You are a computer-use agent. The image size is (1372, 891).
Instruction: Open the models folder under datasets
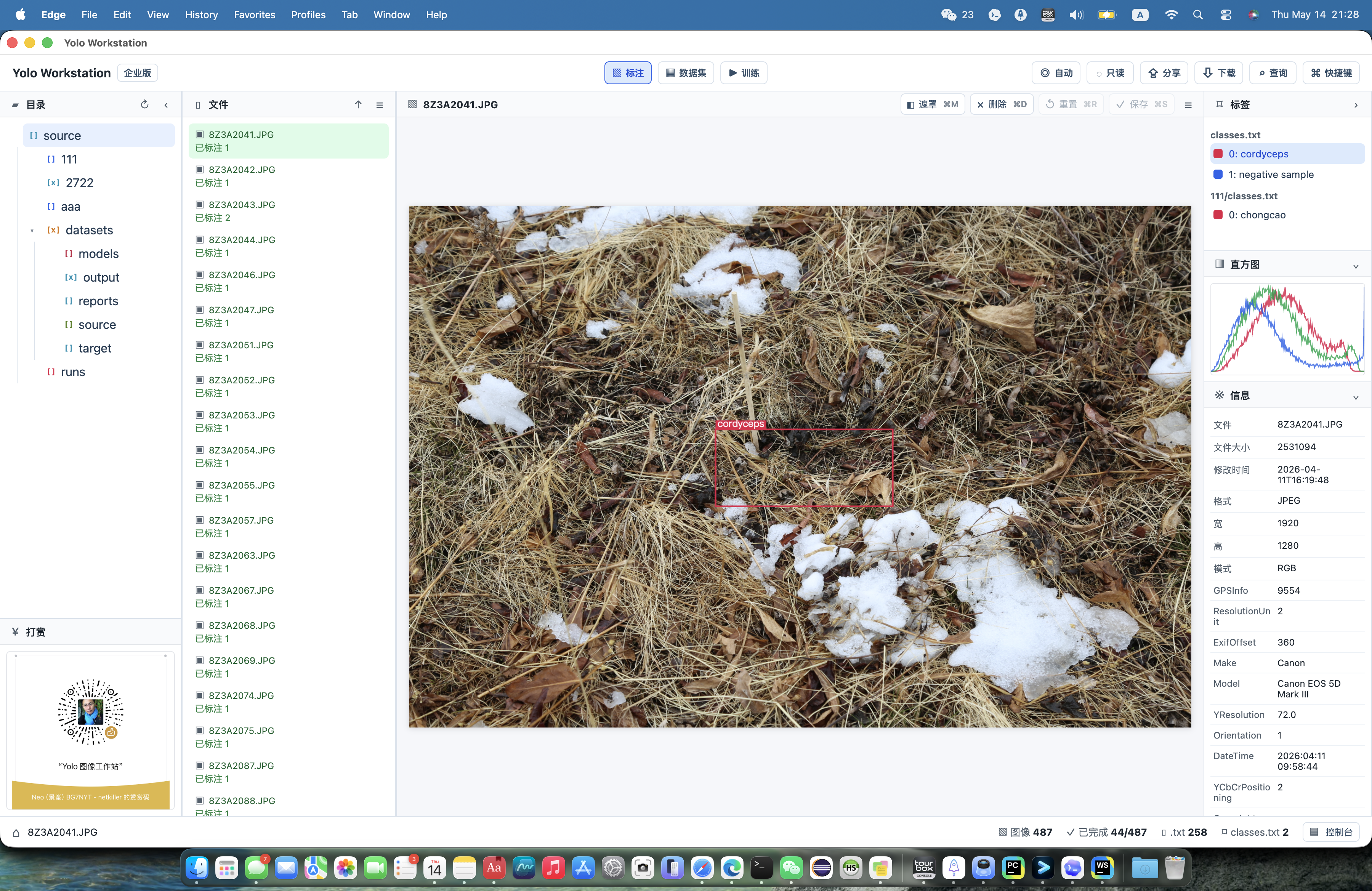98,253
